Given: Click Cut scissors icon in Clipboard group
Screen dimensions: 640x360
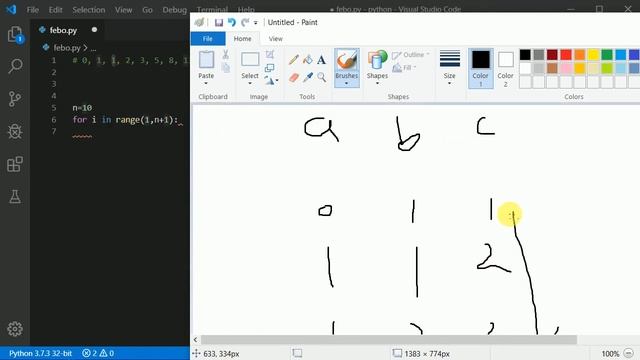Looking at the screenshot, I should pos(225,55).
